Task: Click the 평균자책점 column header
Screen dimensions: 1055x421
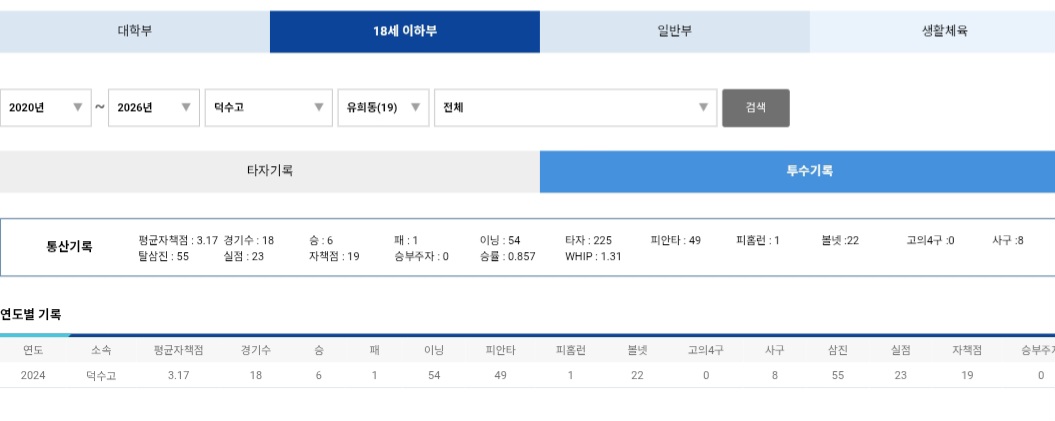Action: pyautogui.click(x=178, y=351)
